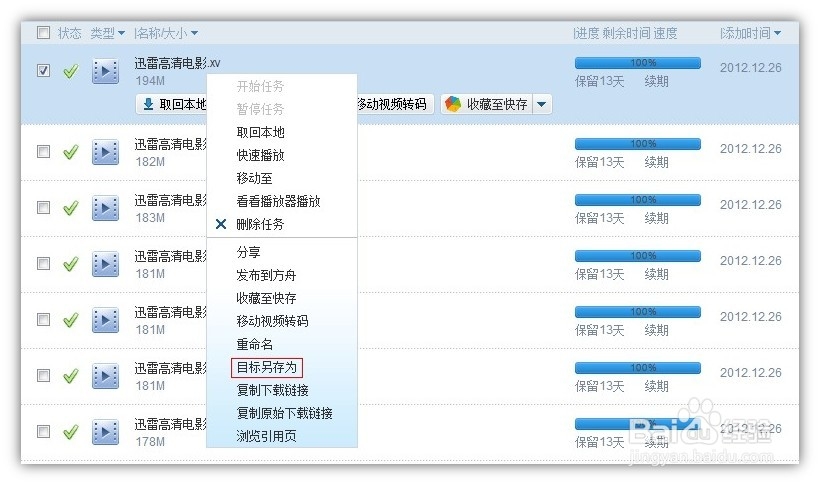Click the green checkmark of the 183M task
Image resolution: width=820 pixels, height=485 pixels.
click(x=70, y=208)
